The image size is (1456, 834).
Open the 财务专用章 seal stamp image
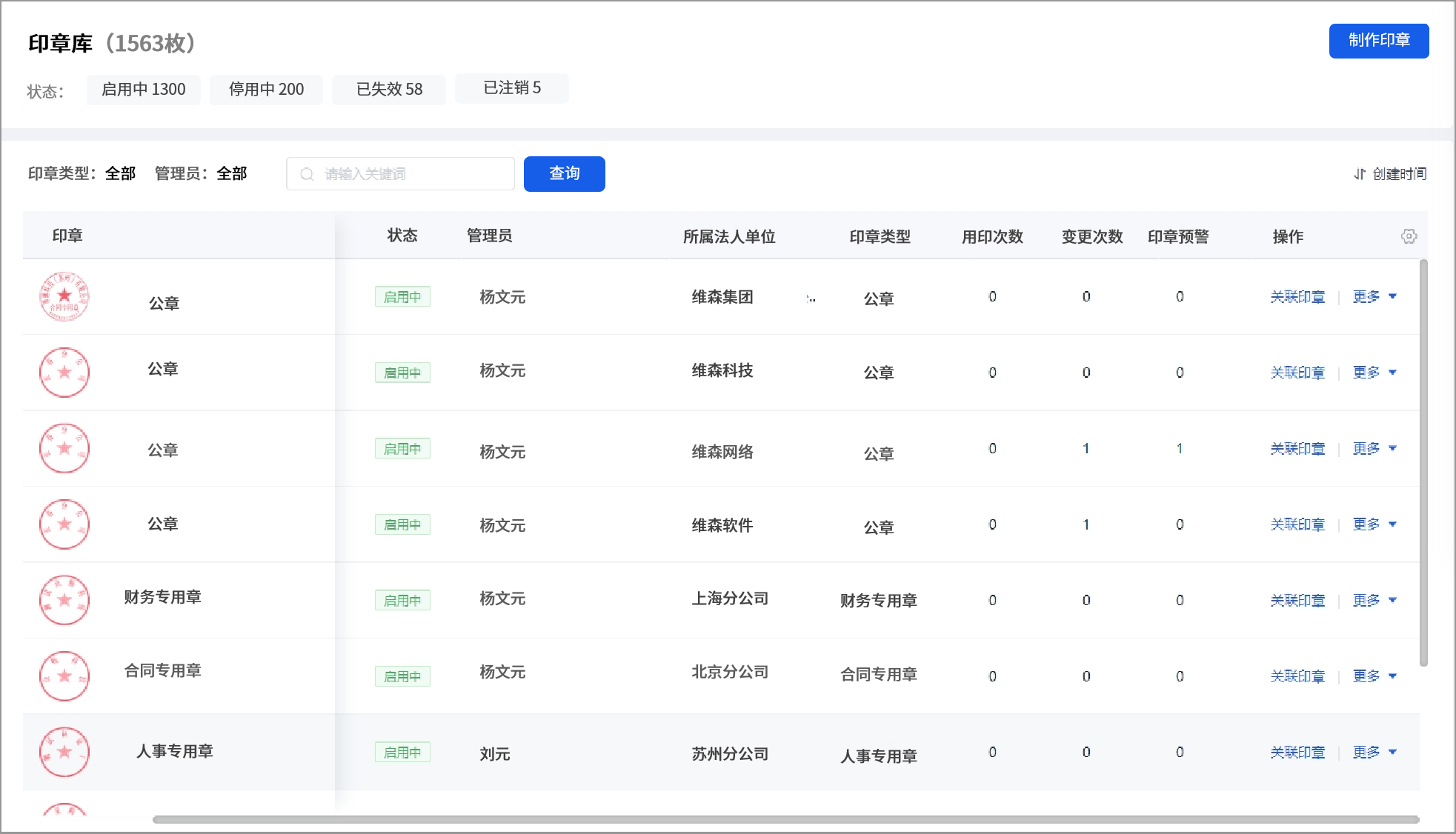(64, 600)
